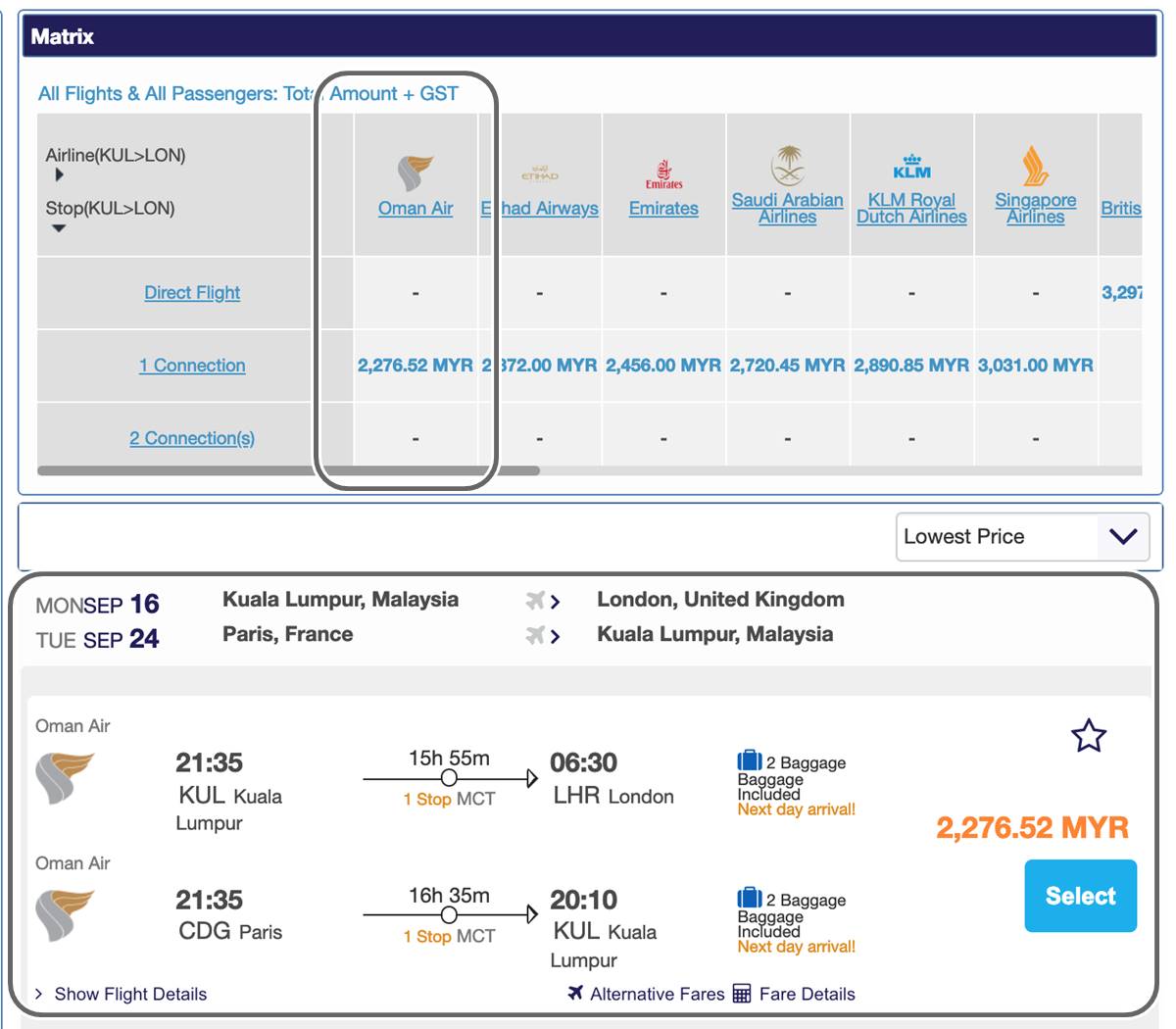Open the KLM Royal Dutch Airlines link
Screen dimensions: 1176x1029
tap(912, 209)
